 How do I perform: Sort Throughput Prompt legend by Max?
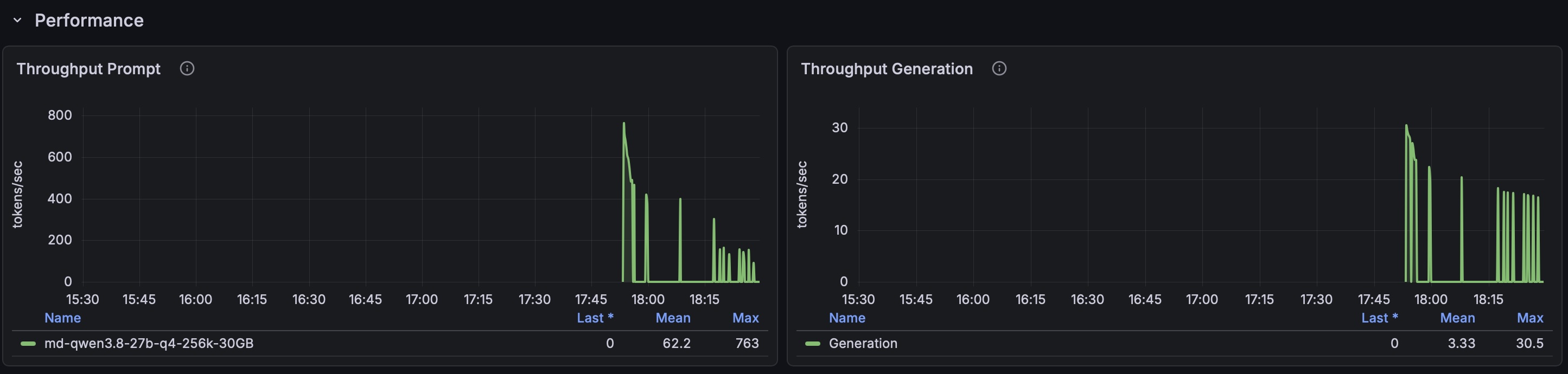(745, 318)
